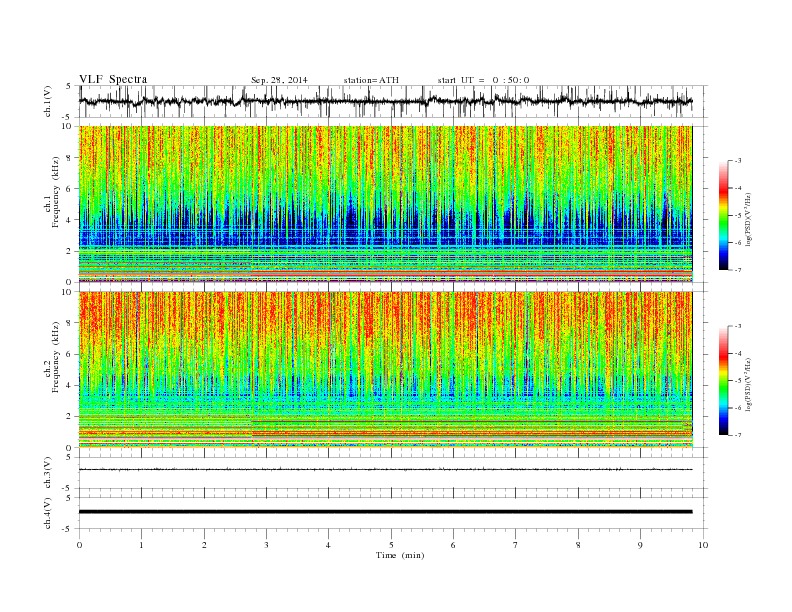Click the "0" tick on the time axis
792x612 pixels.
(79, 545)
